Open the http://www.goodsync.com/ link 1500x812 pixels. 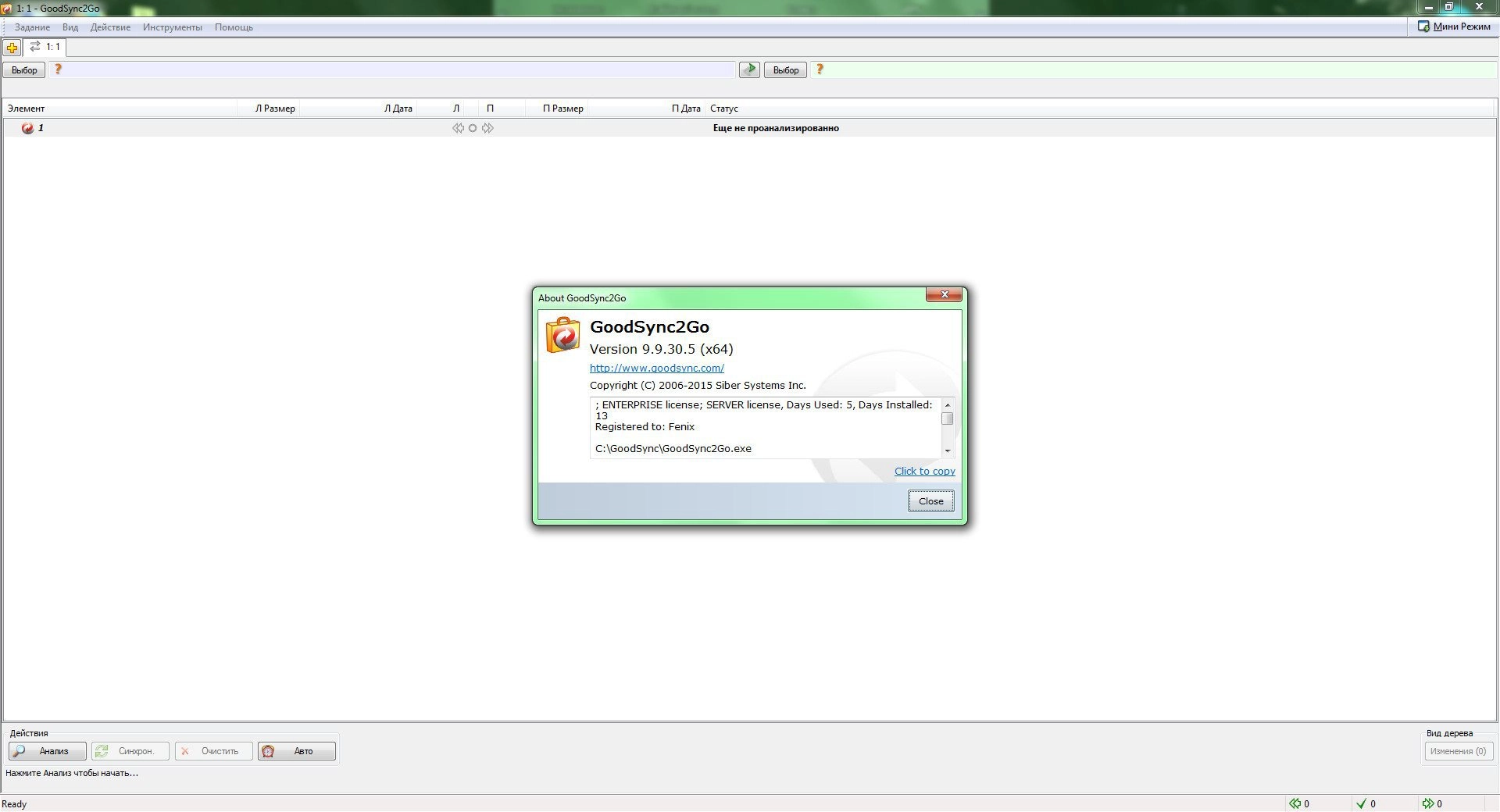[x=656, y=368]
